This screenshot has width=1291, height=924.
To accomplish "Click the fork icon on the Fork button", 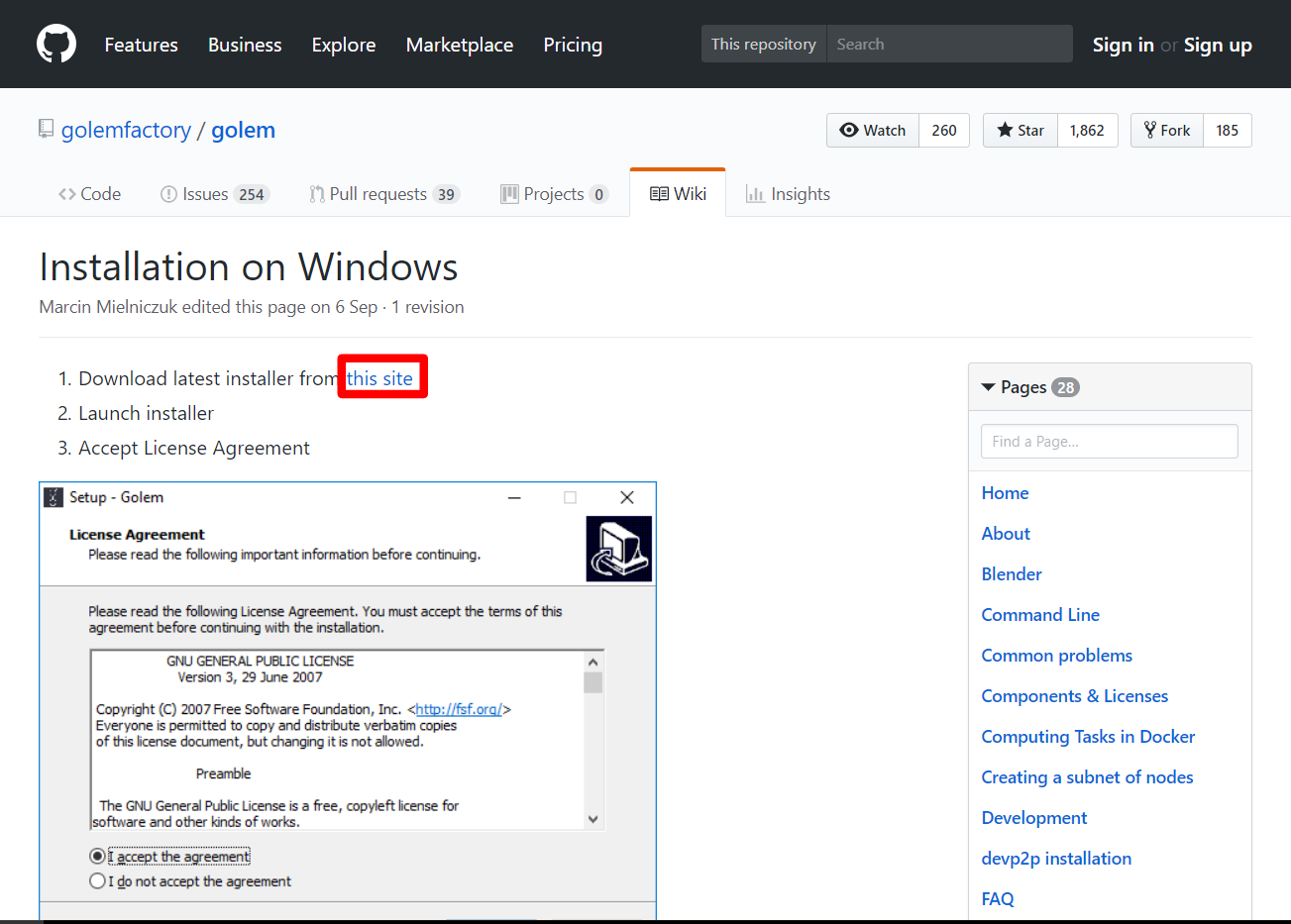I will (1150, 130).
